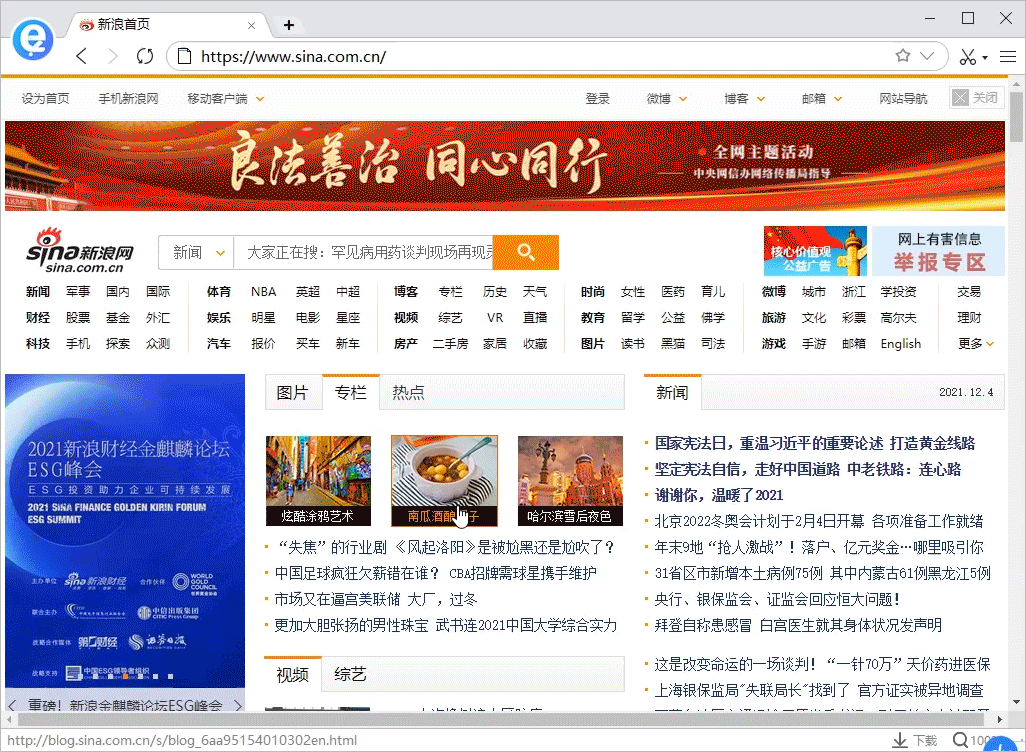Select the 视频 tab

(292, 675)
